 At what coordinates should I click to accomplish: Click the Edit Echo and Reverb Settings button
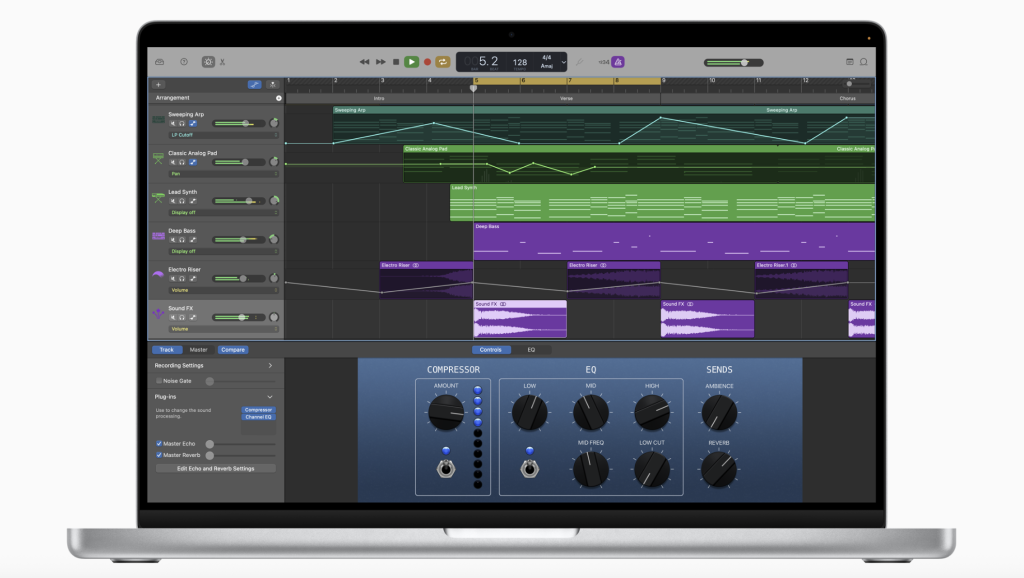coord(216,468)
